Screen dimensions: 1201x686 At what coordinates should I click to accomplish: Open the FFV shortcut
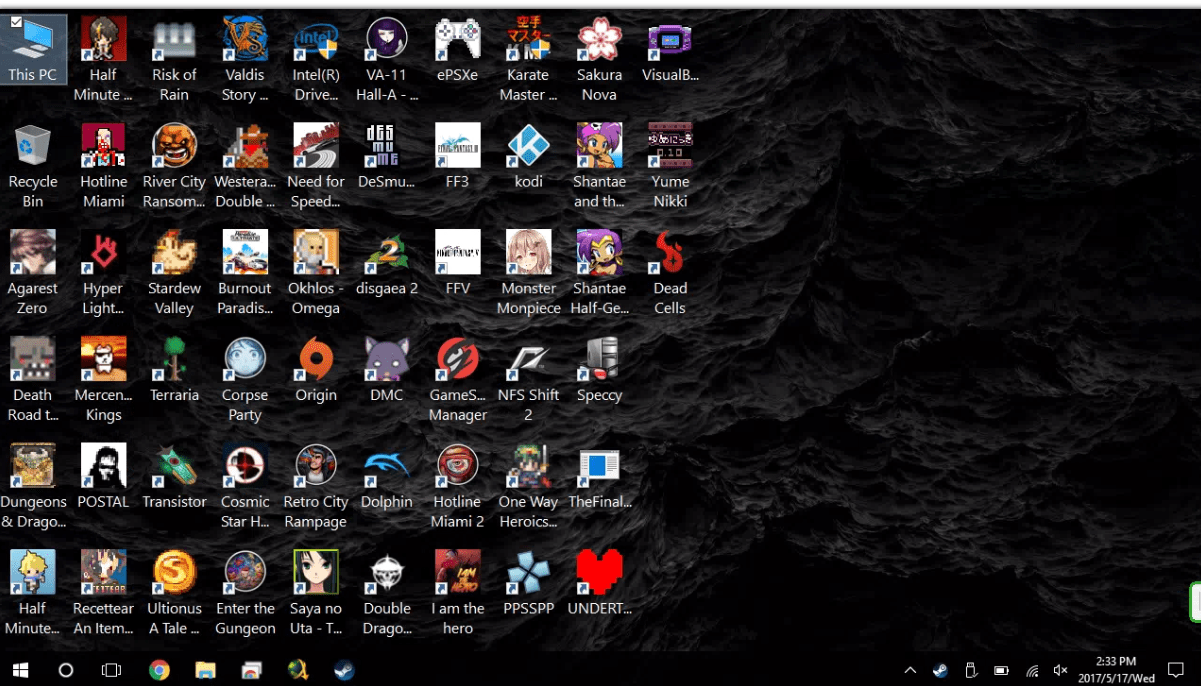coord(458,252)
